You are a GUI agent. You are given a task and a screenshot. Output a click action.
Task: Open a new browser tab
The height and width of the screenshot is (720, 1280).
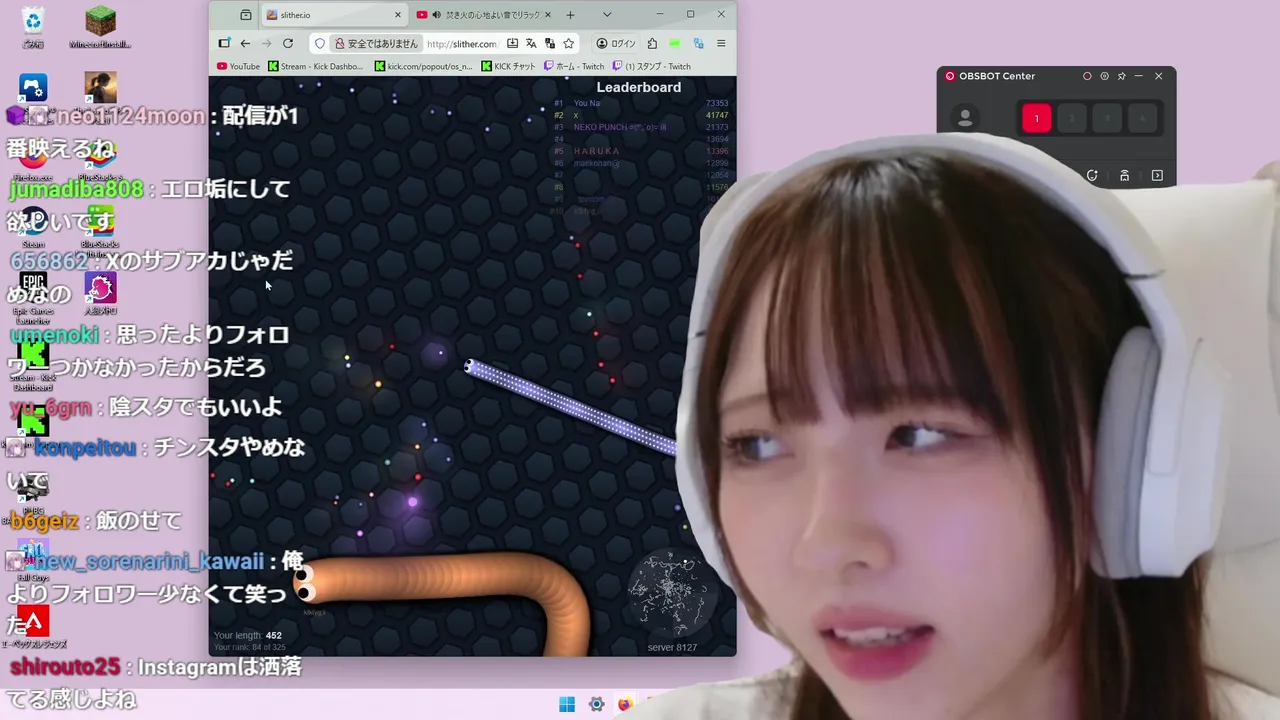[570, 15]
